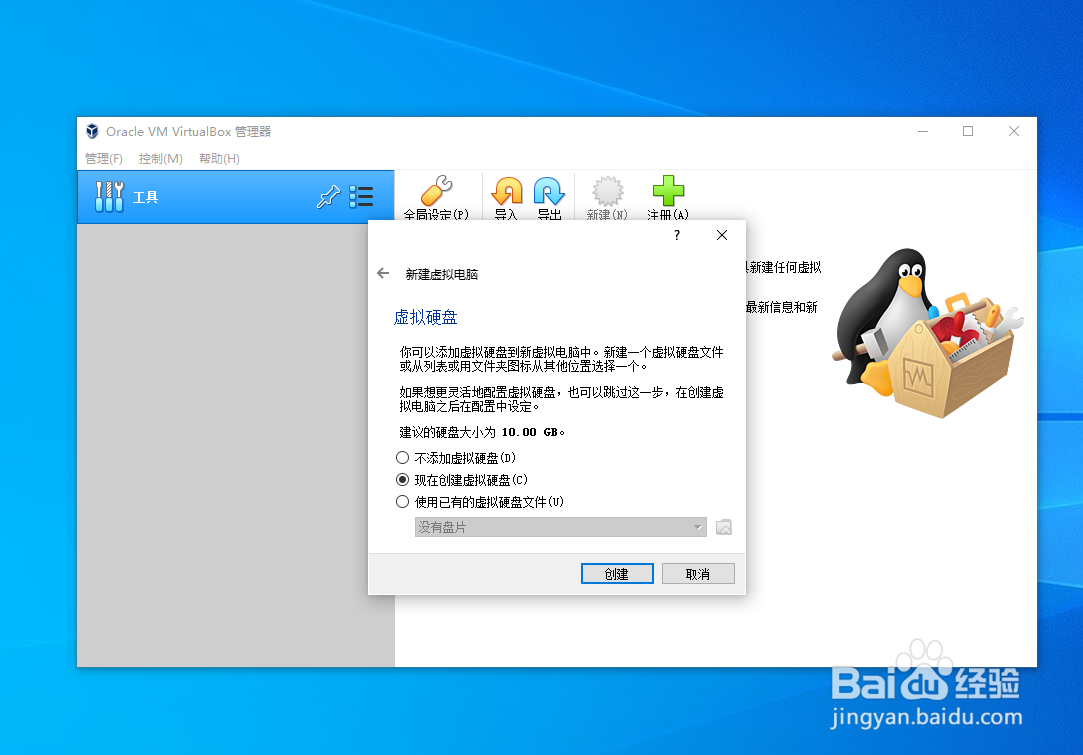
Task: Click the Import appliance icon
Action: point(507,191)
